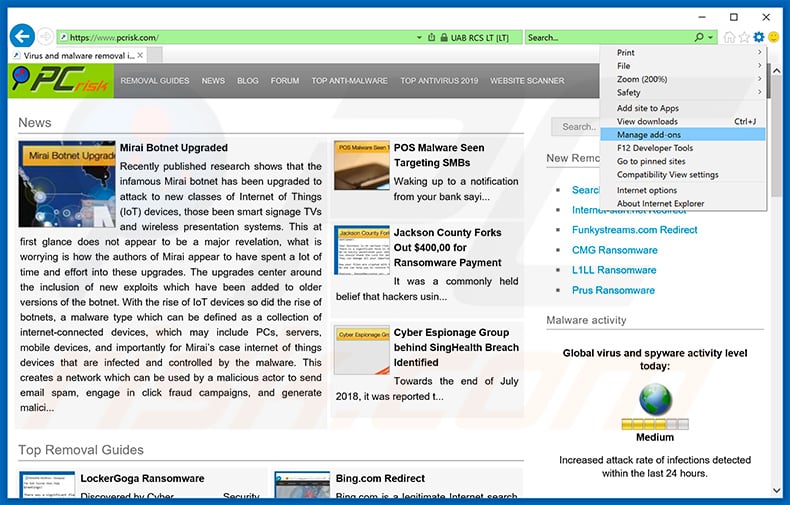This screenshot has width=790, height=505.
Task: Open the Home page icon
Action: 729,37
